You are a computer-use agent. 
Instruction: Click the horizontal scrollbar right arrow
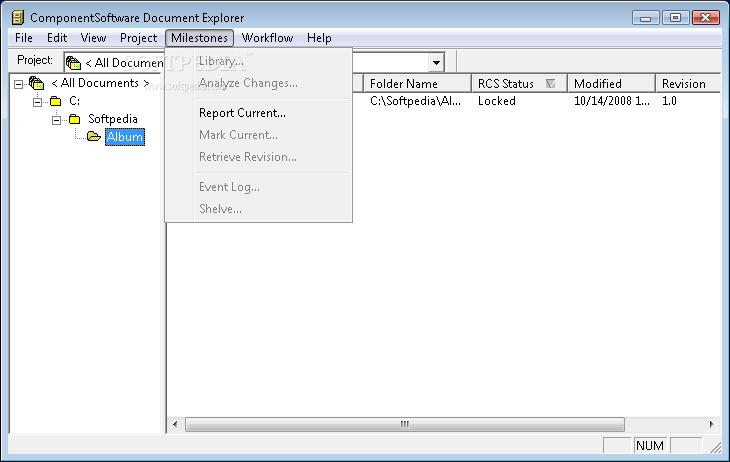711,424
